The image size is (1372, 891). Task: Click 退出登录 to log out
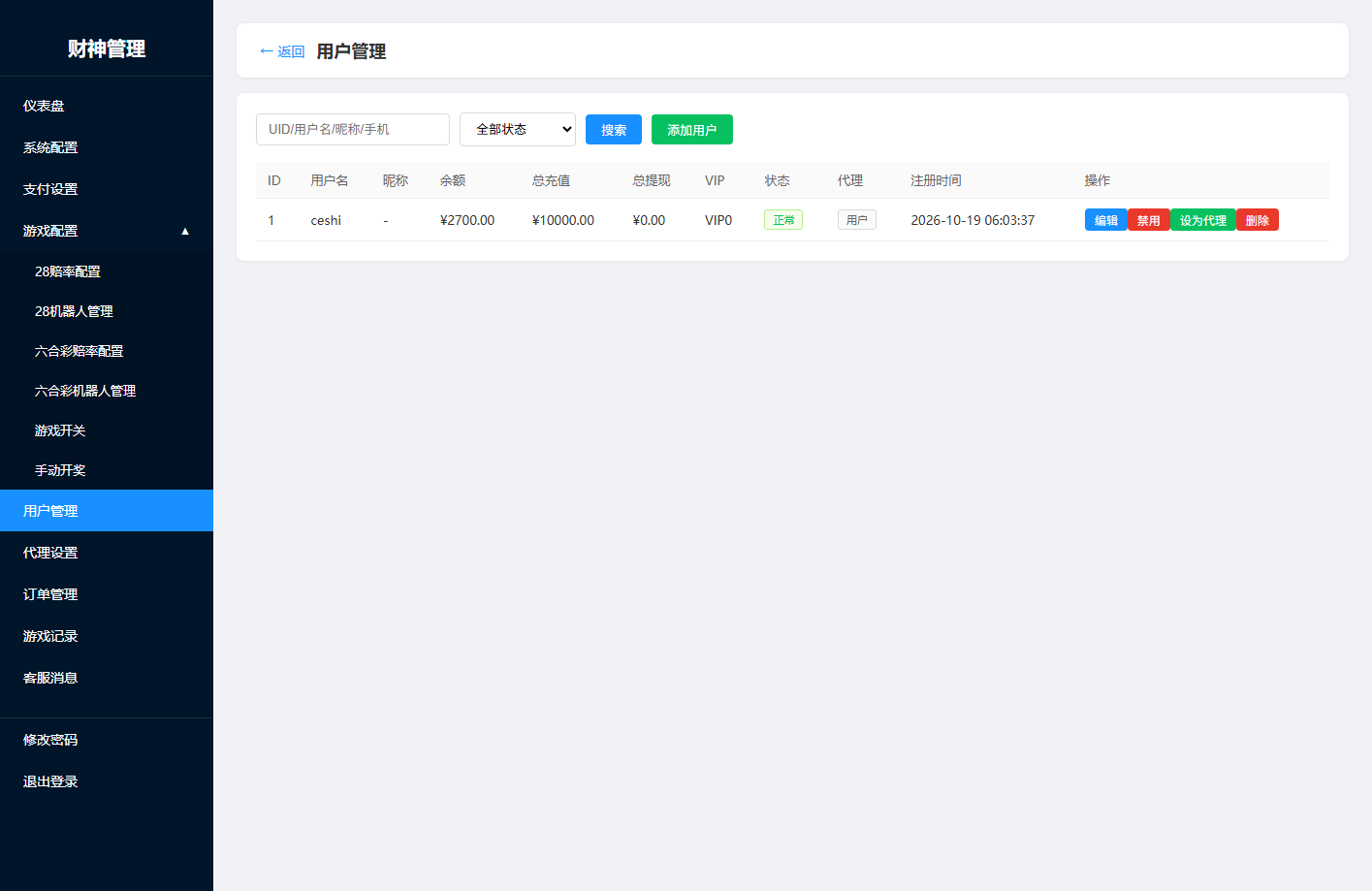click(107, 781)
